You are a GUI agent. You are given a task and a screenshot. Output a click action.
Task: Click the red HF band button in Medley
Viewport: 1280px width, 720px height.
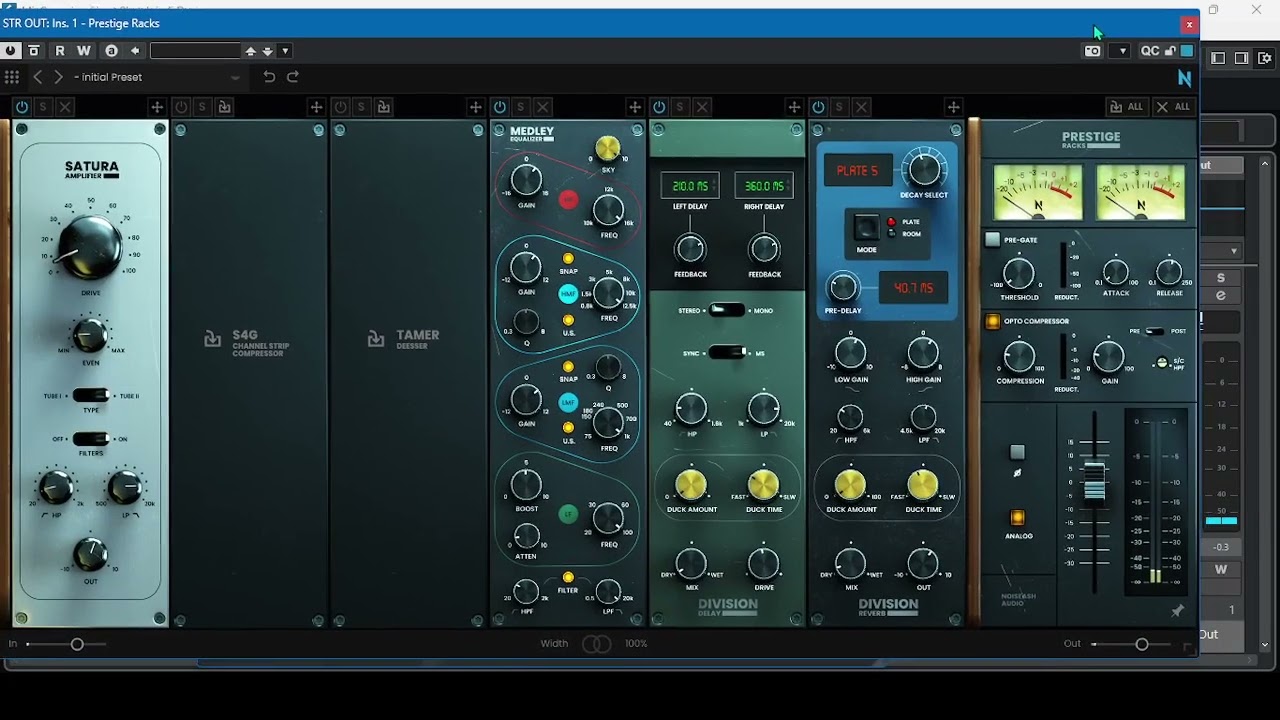[568, 200]
